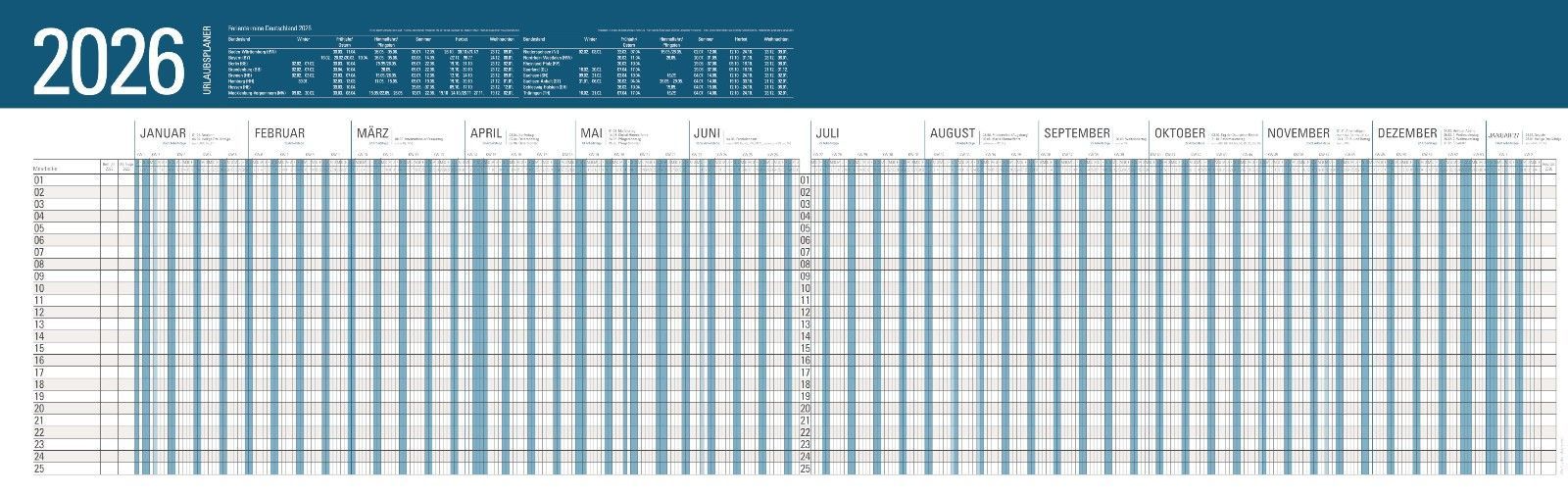Click the JULI month heading
This screenshot has width=1568, height=495.
coord(827,133)
